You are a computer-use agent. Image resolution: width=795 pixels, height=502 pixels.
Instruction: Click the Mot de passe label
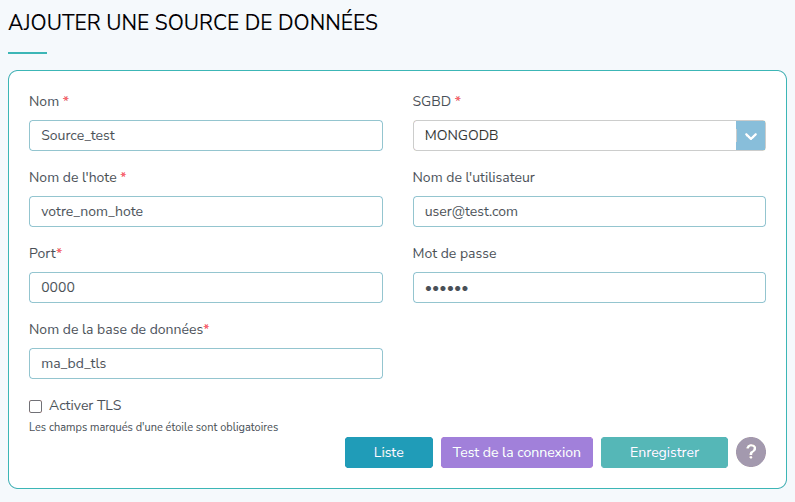454,254
